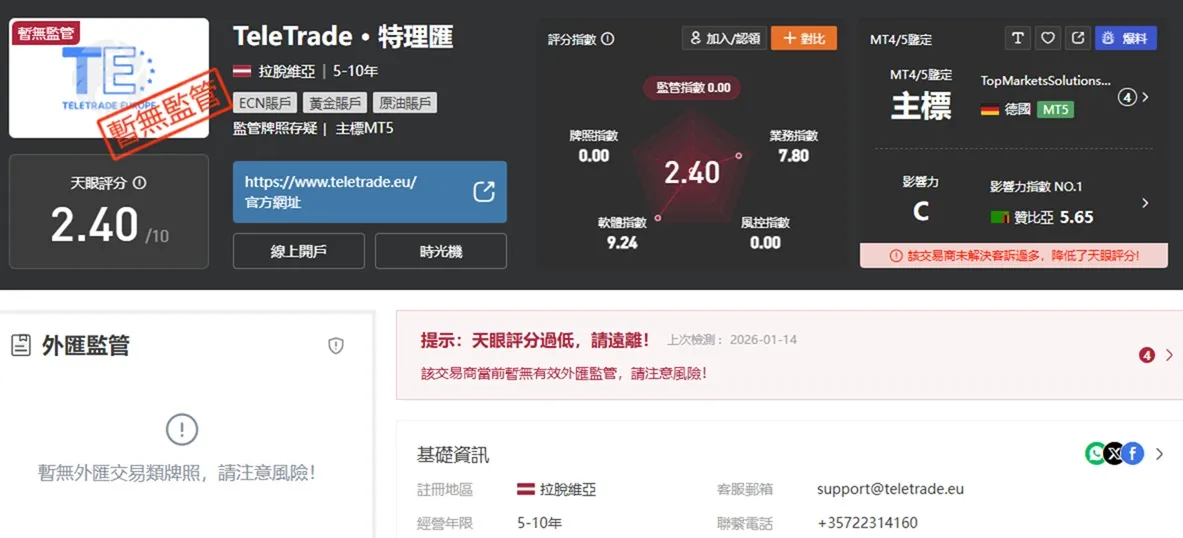
Task: Click the document icon beside 外匯監管
Action: (21, 346)
